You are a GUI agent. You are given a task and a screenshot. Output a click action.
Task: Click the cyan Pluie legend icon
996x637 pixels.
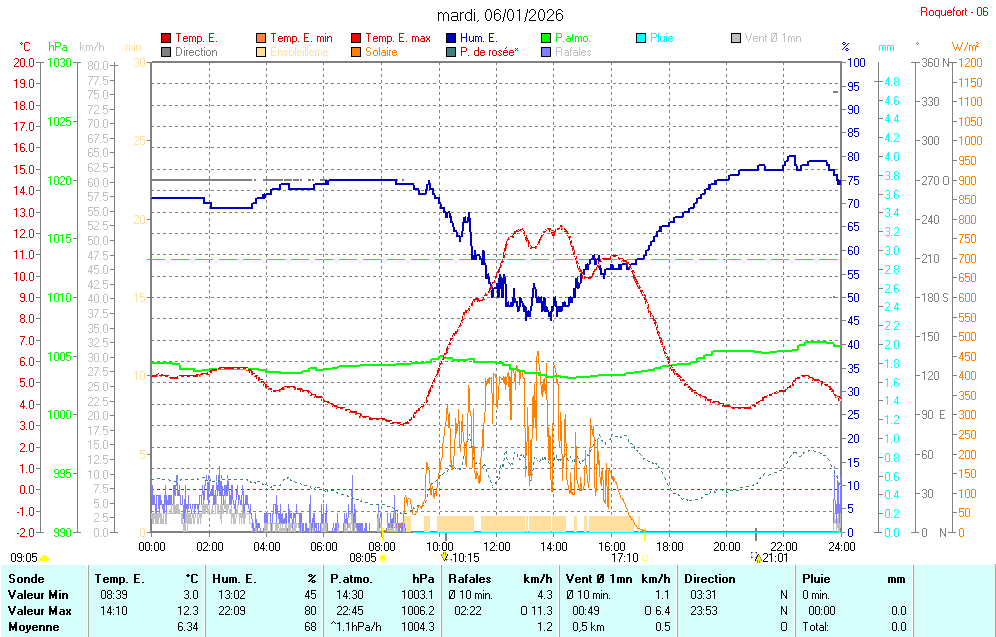(641, 38)
